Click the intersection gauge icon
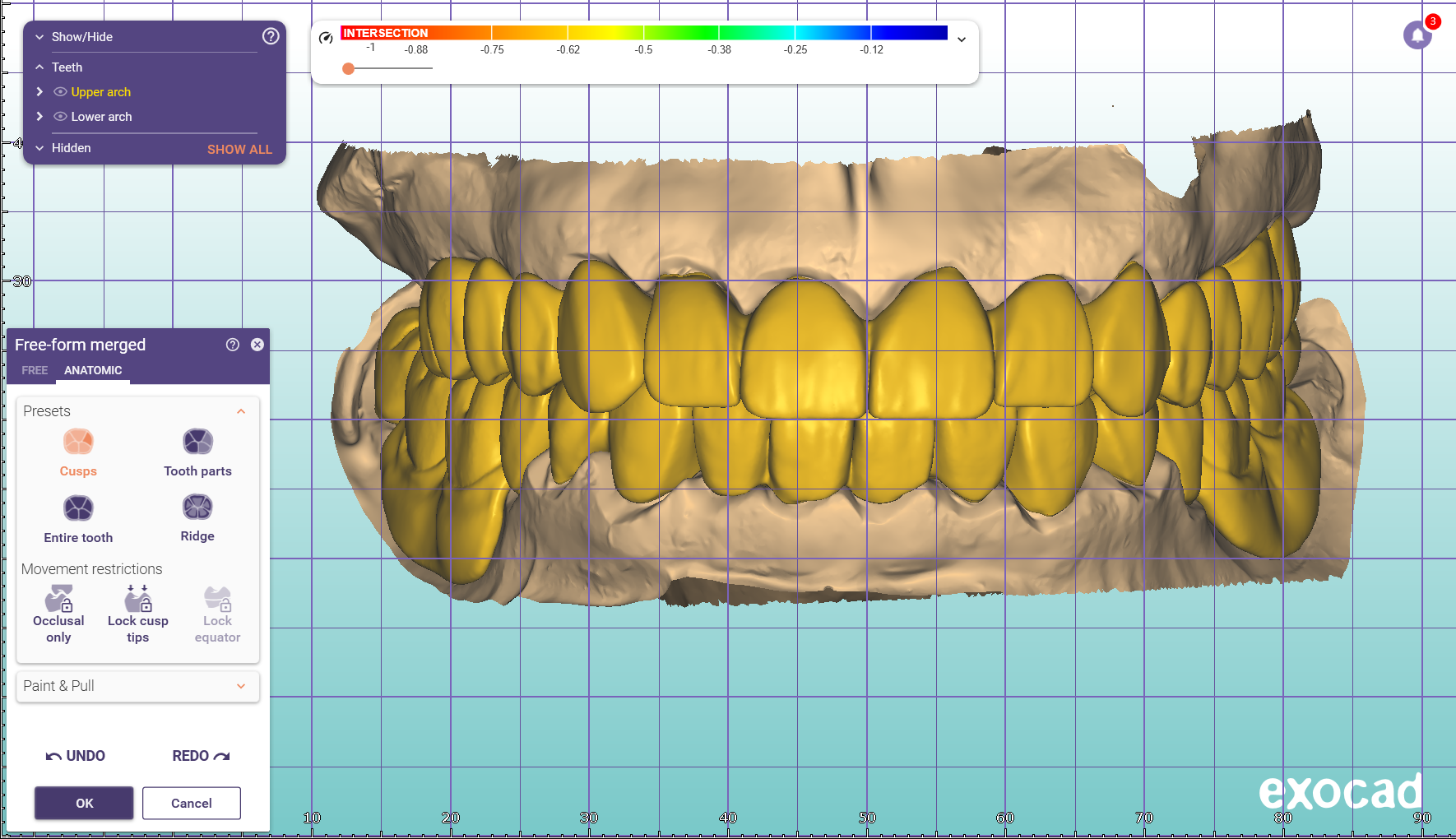This screenshot has width=1456, height=839. (x=326, y=38)
